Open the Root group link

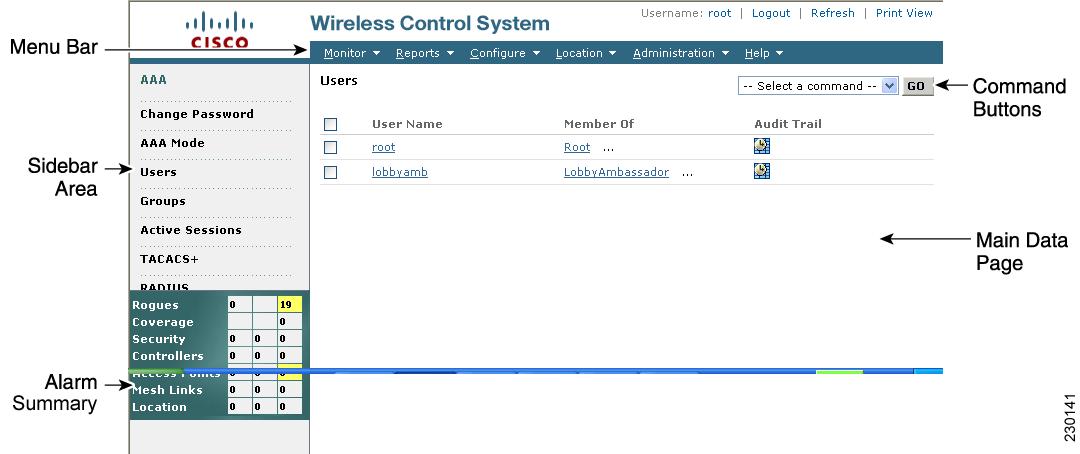pos(577,147)
